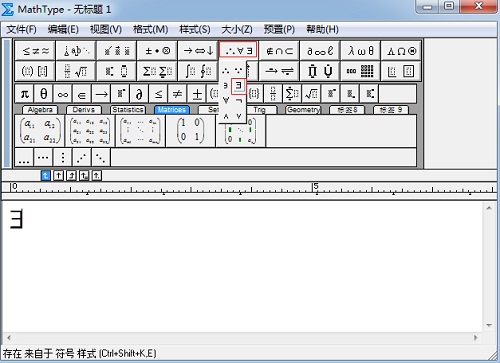Switch to the Trig tab

pos(261,110)
